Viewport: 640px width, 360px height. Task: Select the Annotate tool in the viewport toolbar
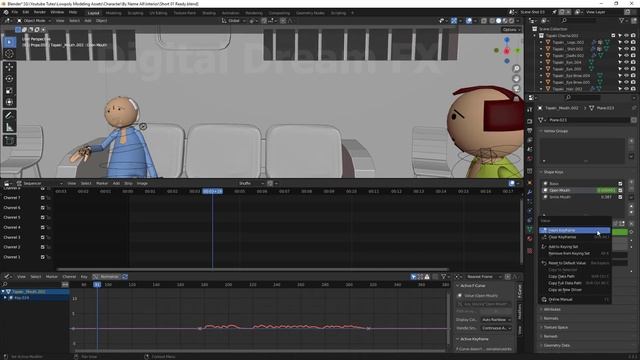coord(9,116)
